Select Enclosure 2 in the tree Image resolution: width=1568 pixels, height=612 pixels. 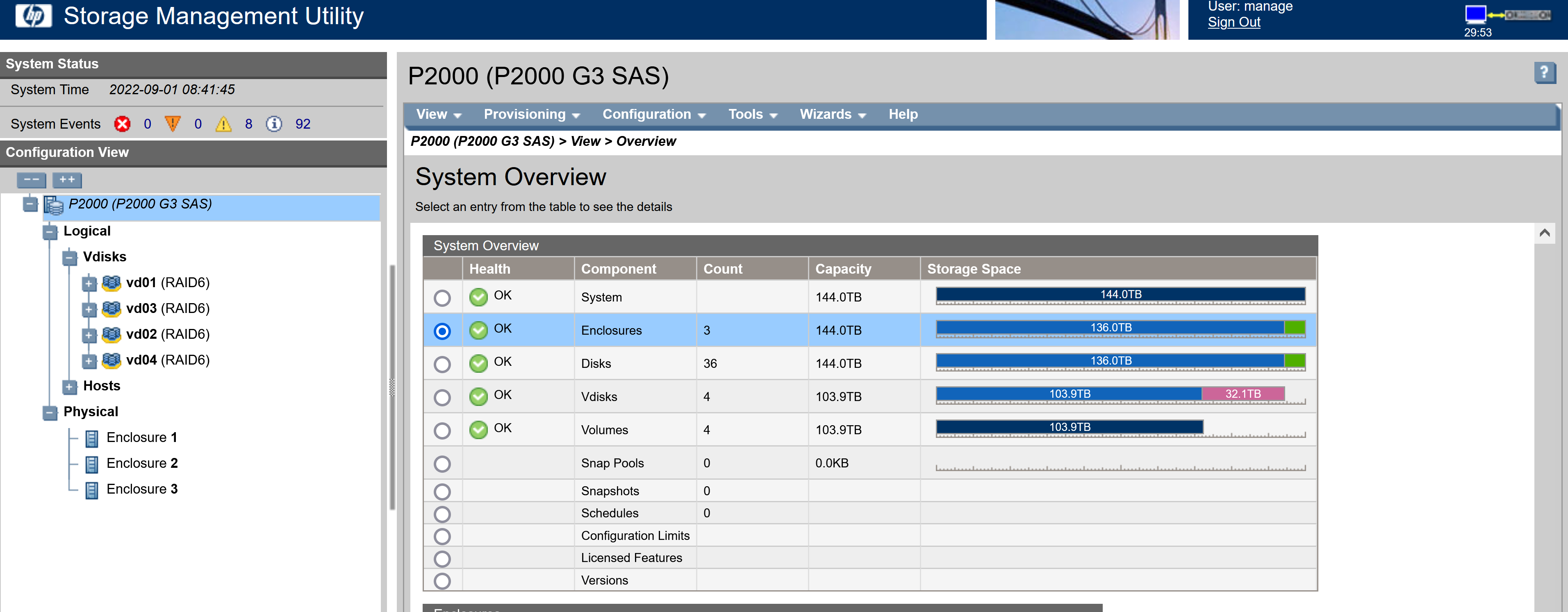(x=142, y=464)
